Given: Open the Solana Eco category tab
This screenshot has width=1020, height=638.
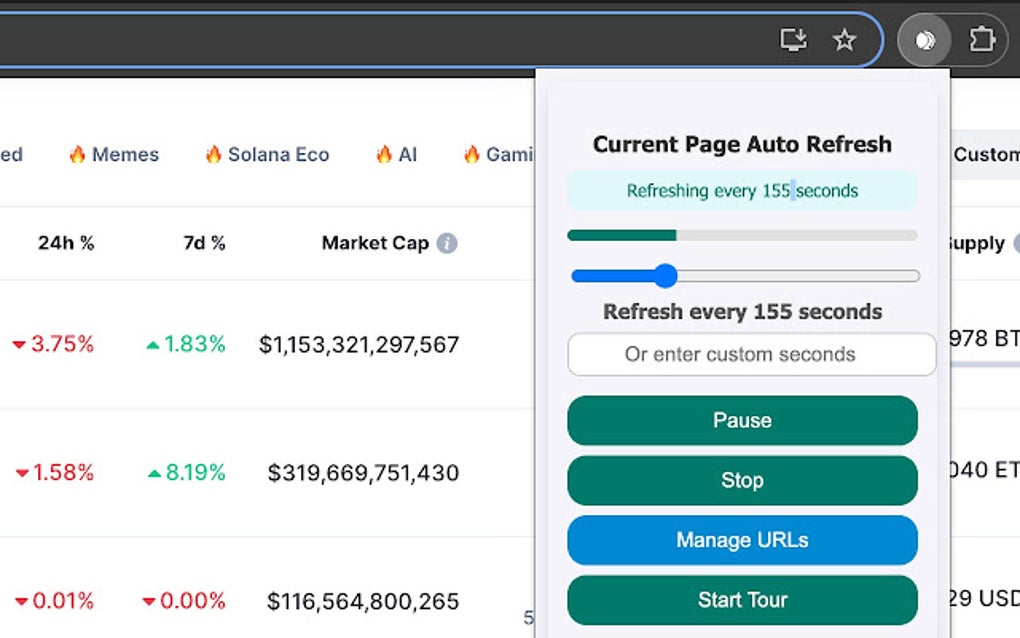Looking at the screenshot, I should point(277,154).
